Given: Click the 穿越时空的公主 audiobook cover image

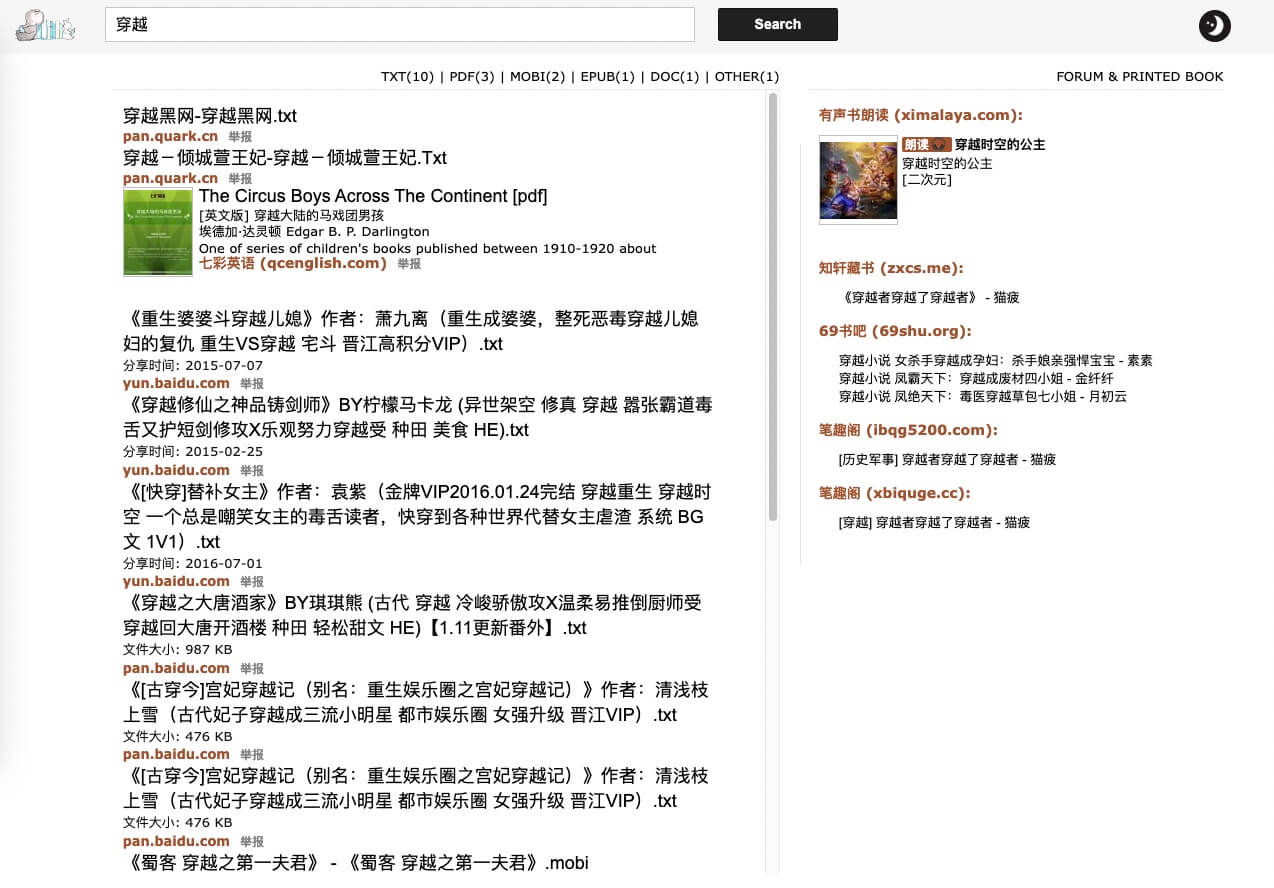Looking at the screenshot, I should (x=857, y=180).
